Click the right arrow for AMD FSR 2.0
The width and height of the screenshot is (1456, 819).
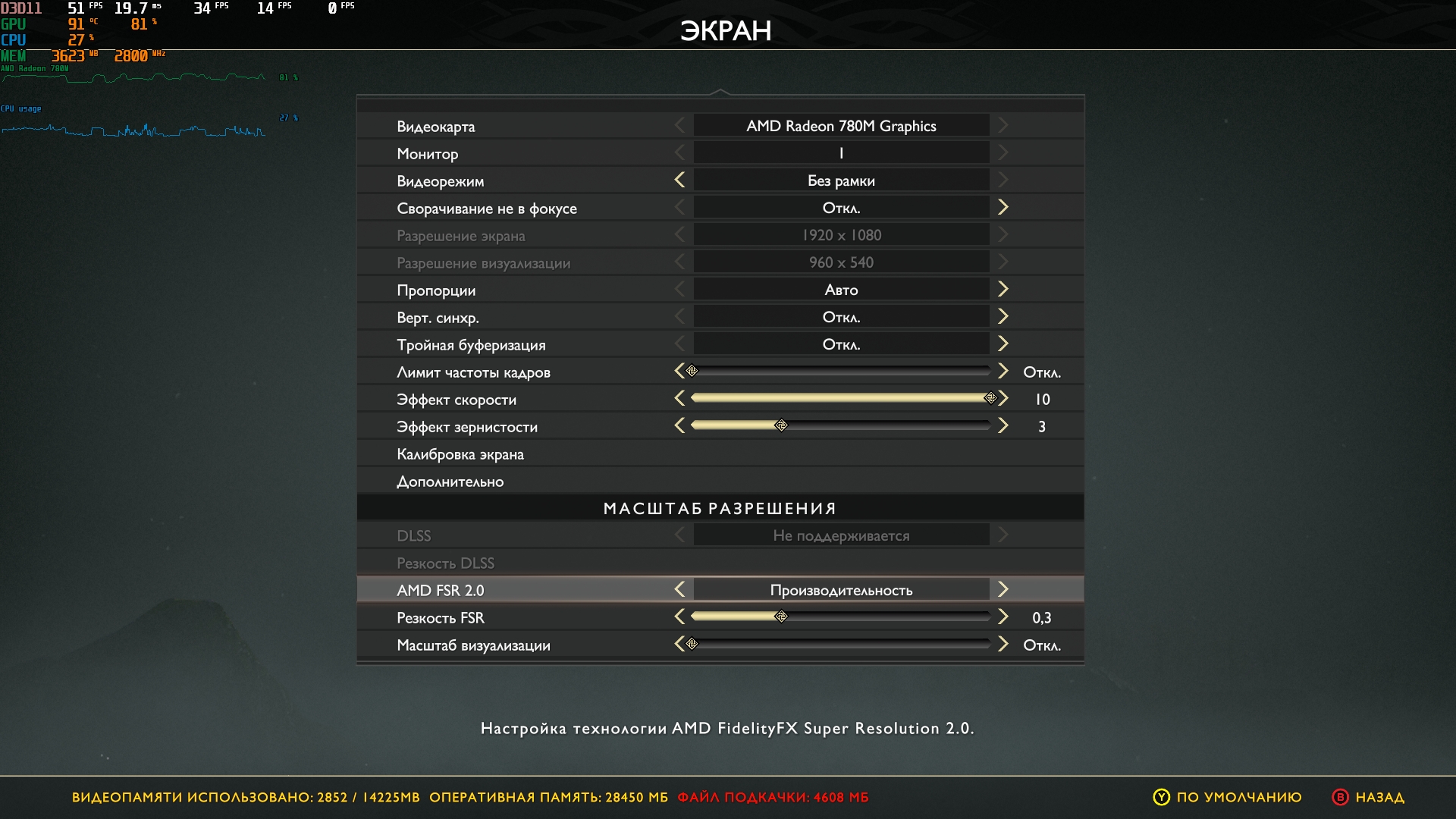(x=1003, y=589)
